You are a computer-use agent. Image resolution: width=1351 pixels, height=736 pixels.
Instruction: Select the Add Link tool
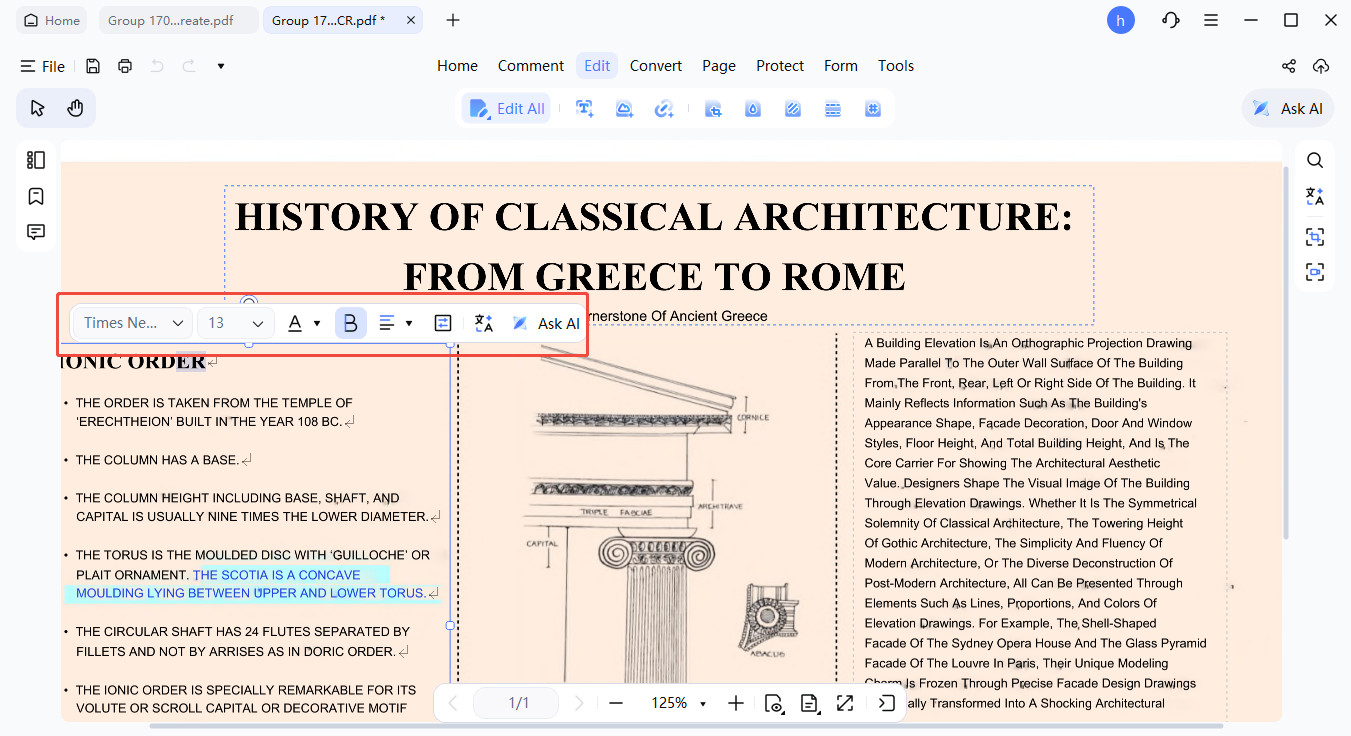(x=664, y=108)
